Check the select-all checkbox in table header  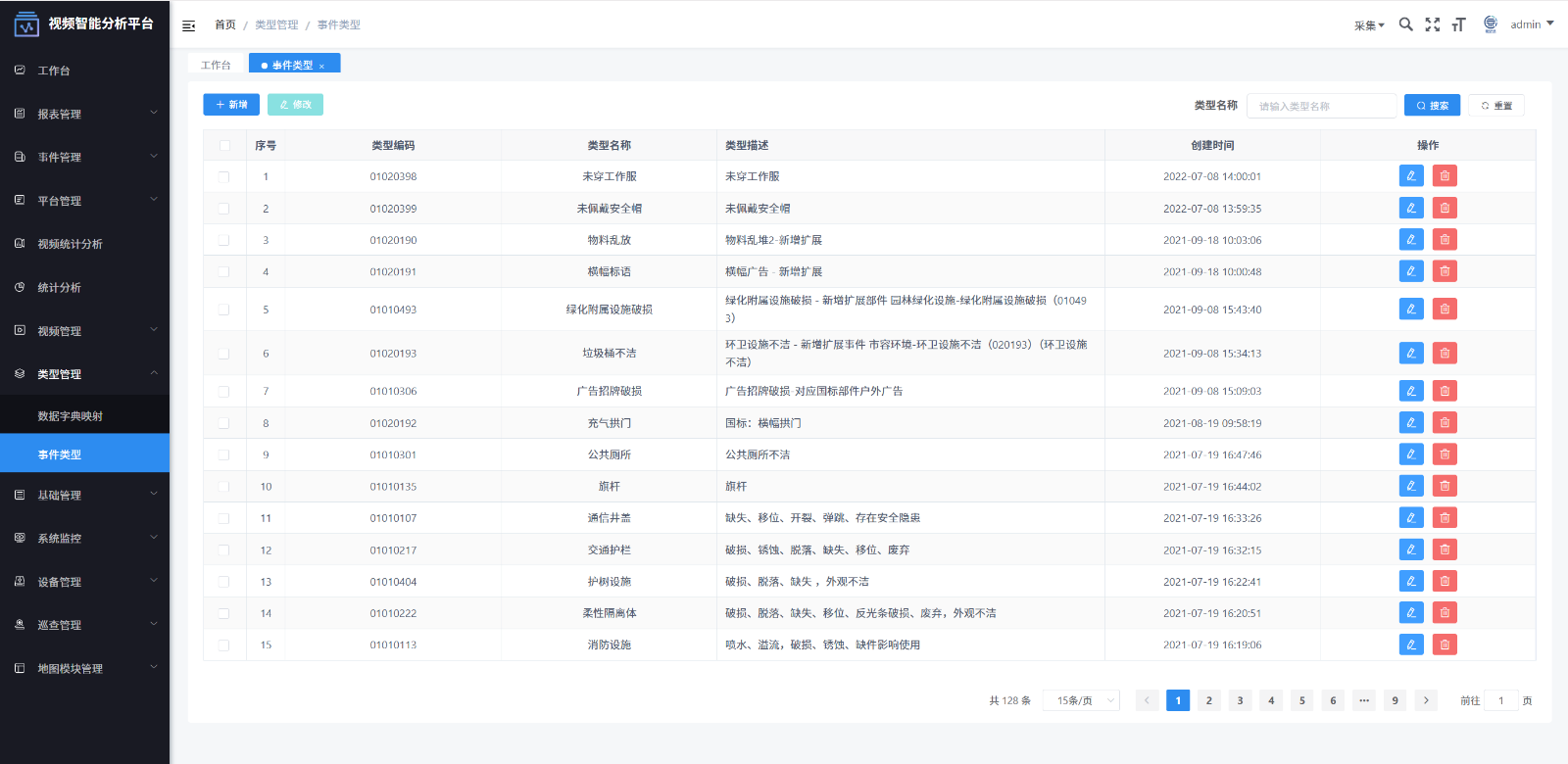tap(224, 145)
